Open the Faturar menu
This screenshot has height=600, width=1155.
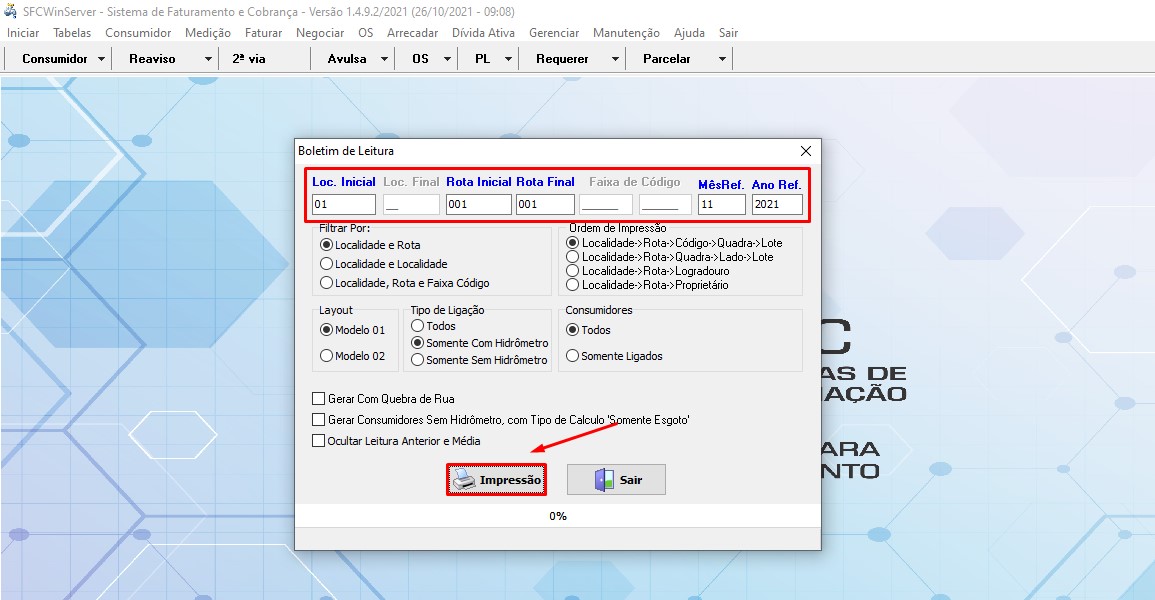click(x=263, y=33)
